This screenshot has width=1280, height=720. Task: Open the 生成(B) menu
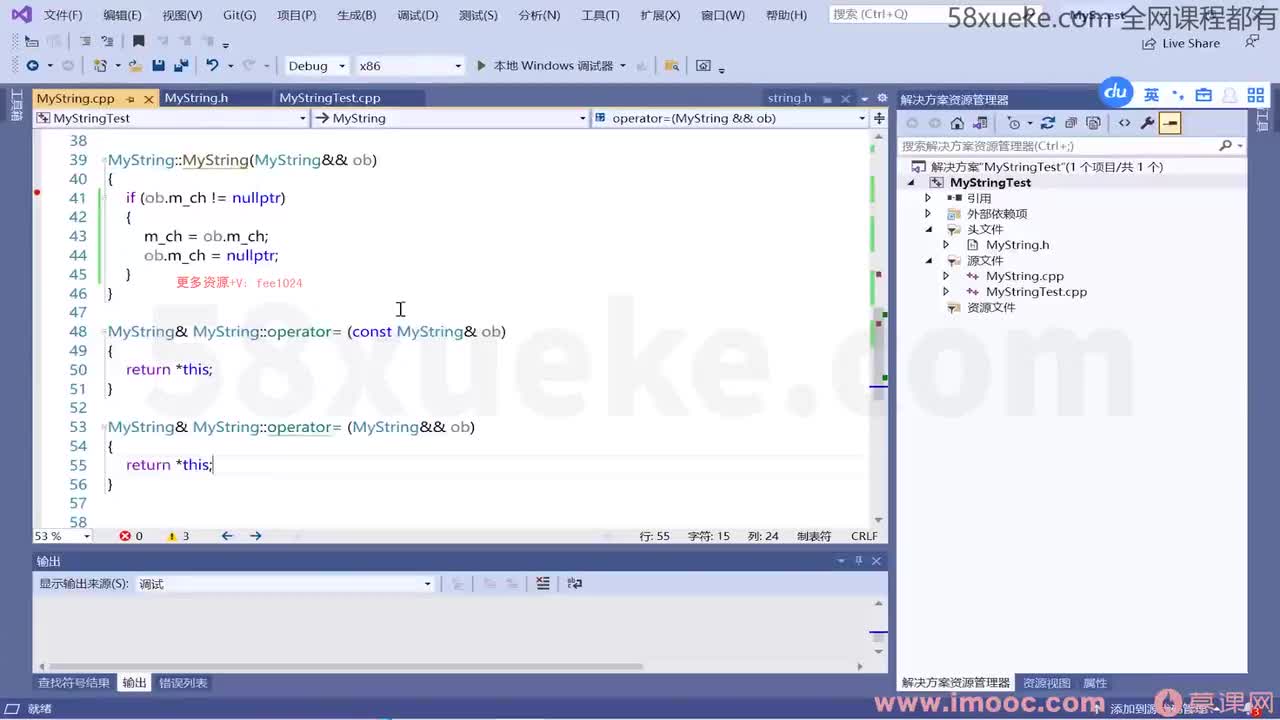pos(356,15)
